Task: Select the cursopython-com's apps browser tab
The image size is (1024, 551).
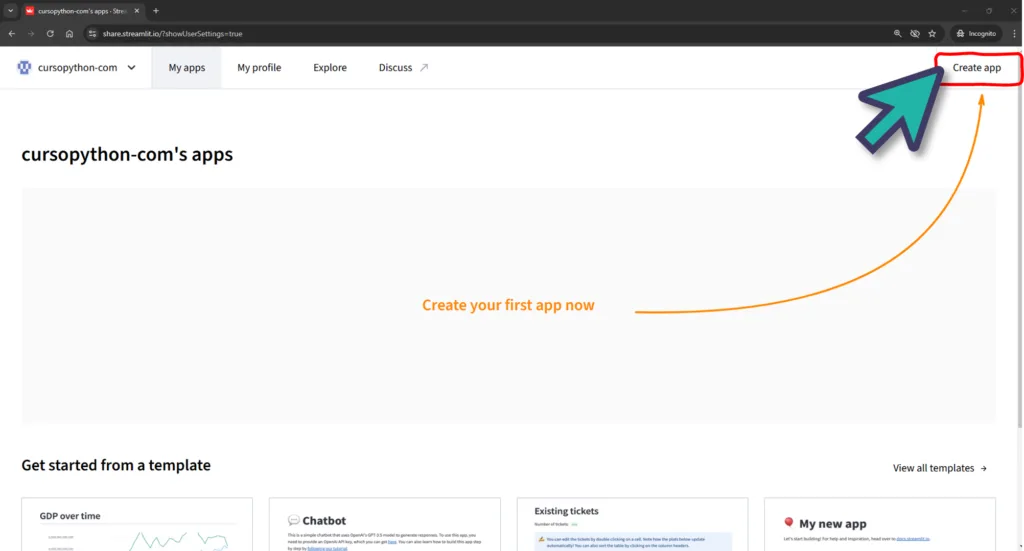Action: tap(82, 11)
